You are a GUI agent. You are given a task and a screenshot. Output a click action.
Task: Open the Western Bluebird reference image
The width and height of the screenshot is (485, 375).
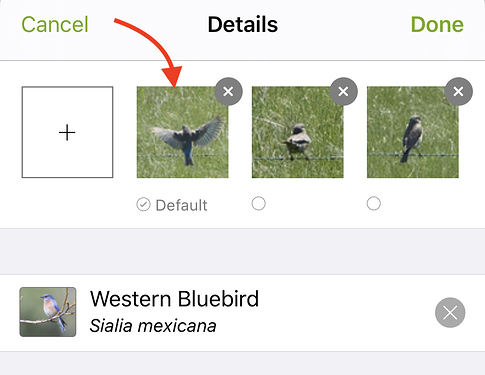tap(48, 312)
